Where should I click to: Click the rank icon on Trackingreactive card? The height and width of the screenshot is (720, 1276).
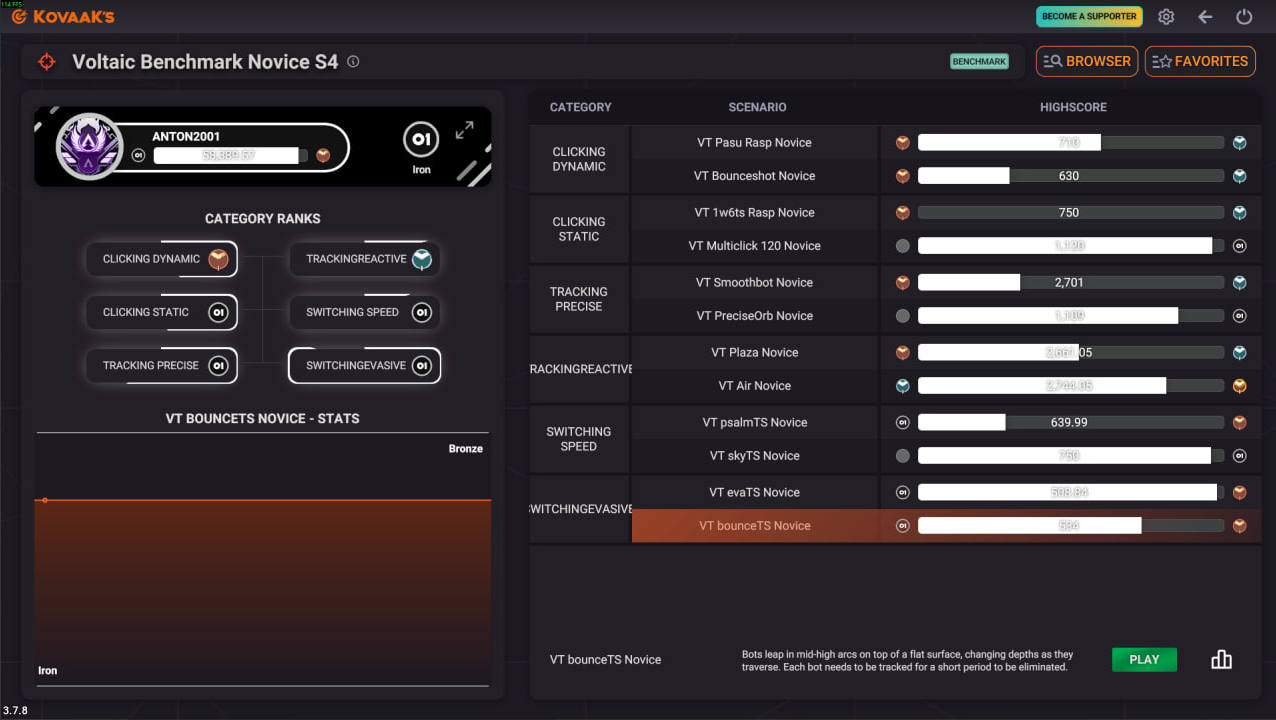pyautogui.click(x=422, y=259)
